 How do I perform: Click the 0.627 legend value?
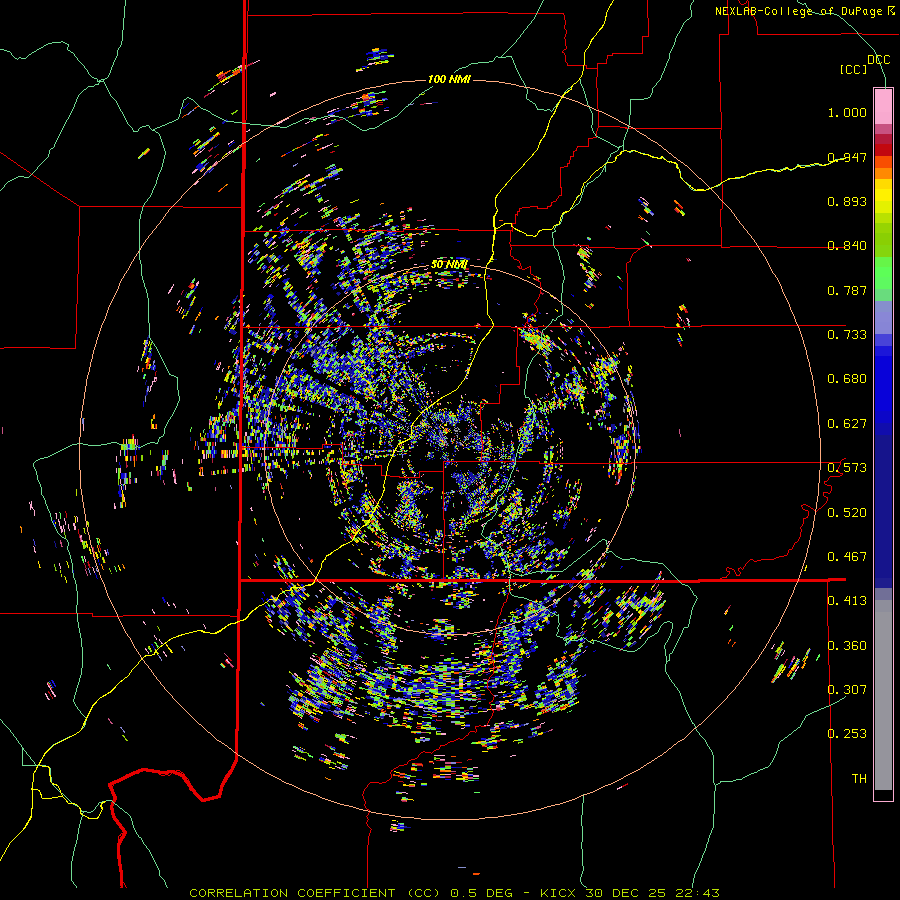tap(847, 424)
